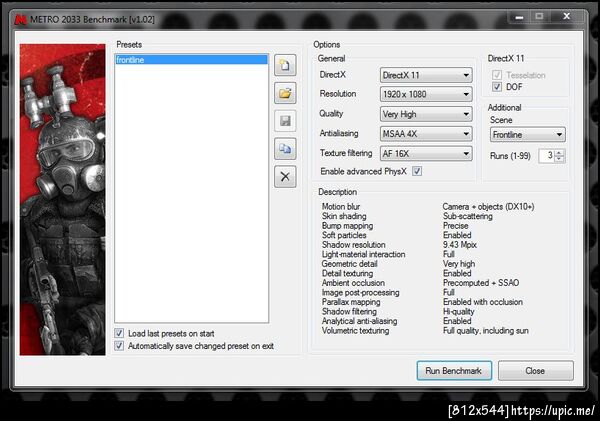Click the 'Geometric detail' label
Viewport: 600px width, 421px height.
[x=349, y=264]
